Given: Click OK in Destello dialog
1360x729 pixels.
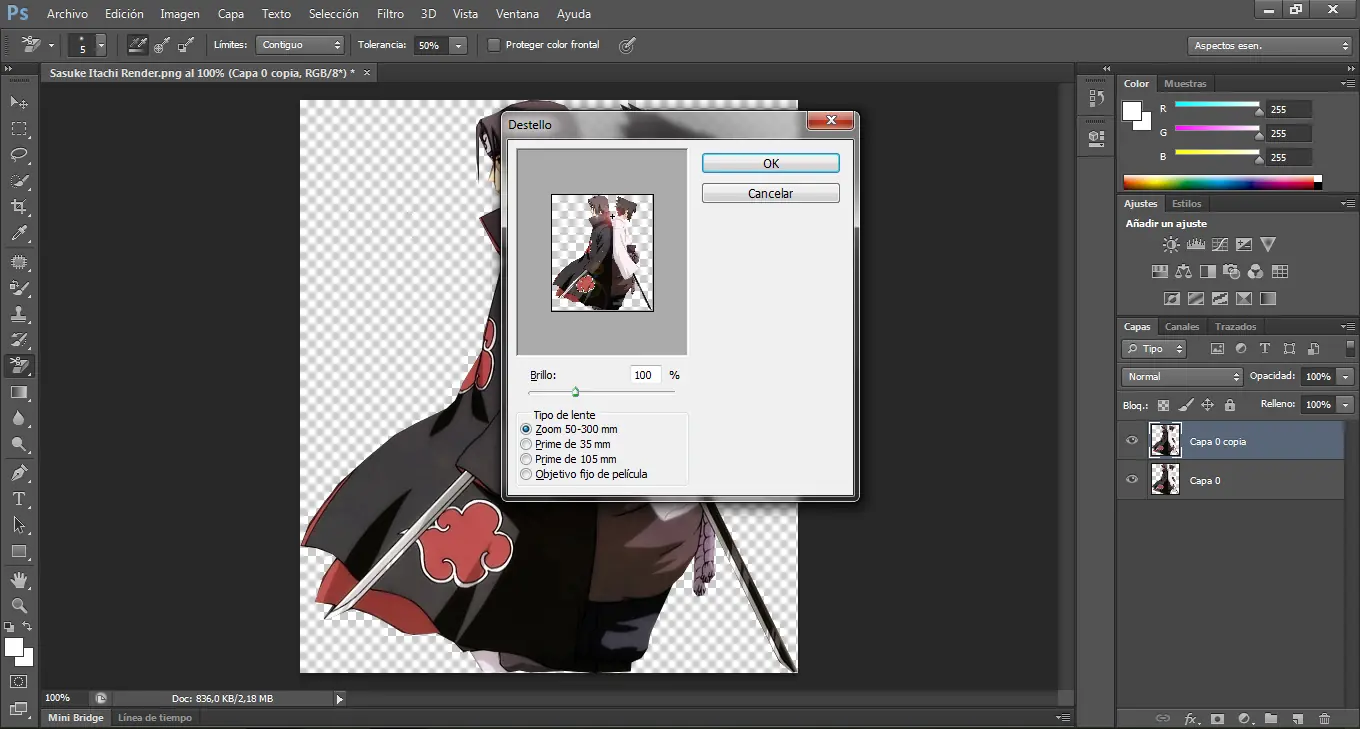Looking at the screenshot, I should click(771, 163).
